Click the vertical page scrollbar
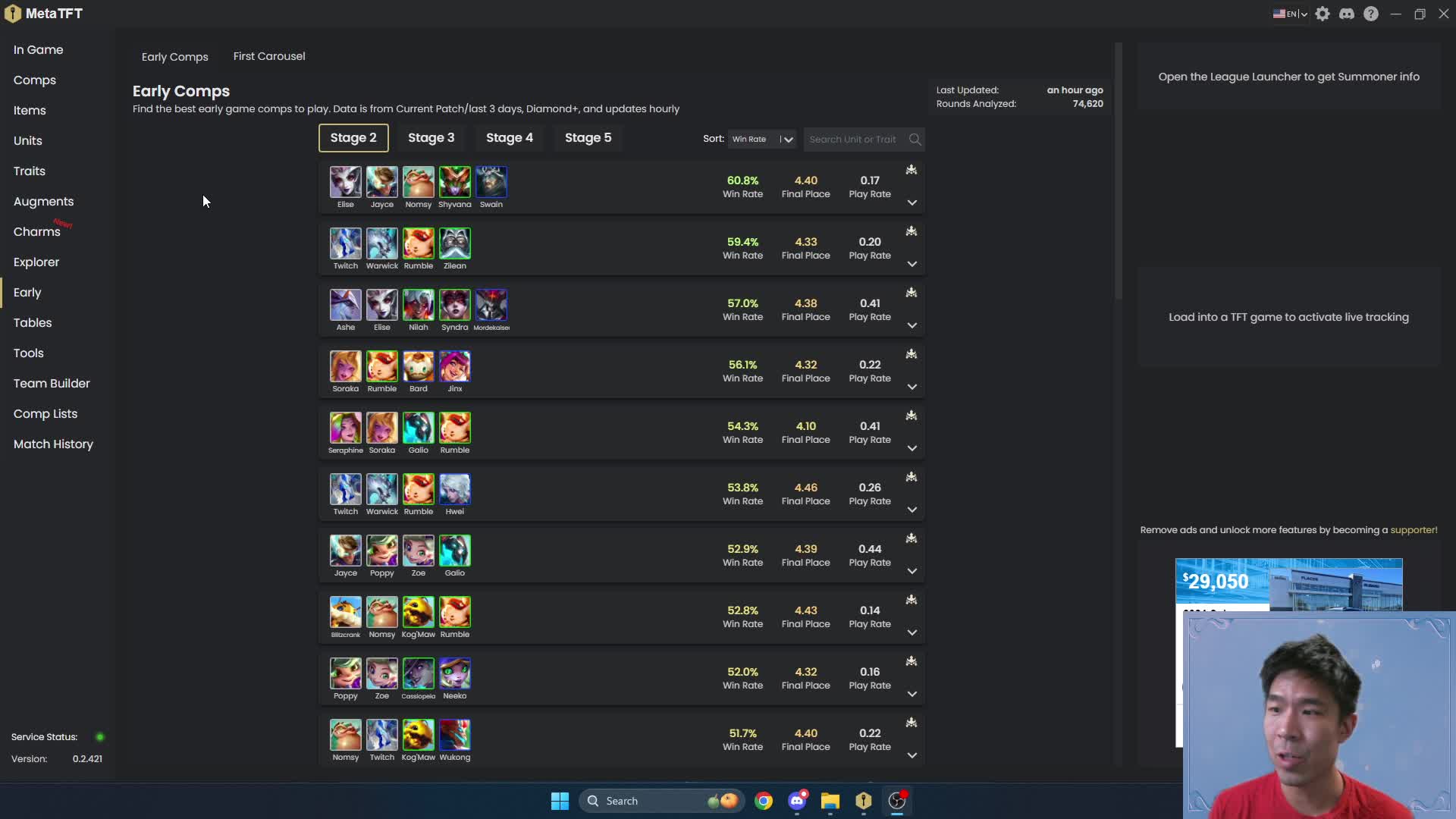This screenshot has width=1456, height=819. point(1118,171)
